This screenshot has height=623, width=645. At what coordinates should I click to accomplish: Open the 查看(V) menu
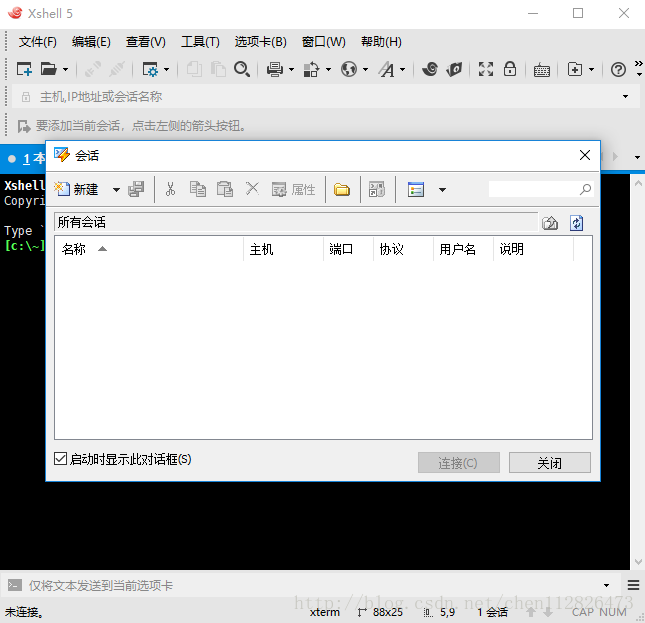click(x=146, y=42)
